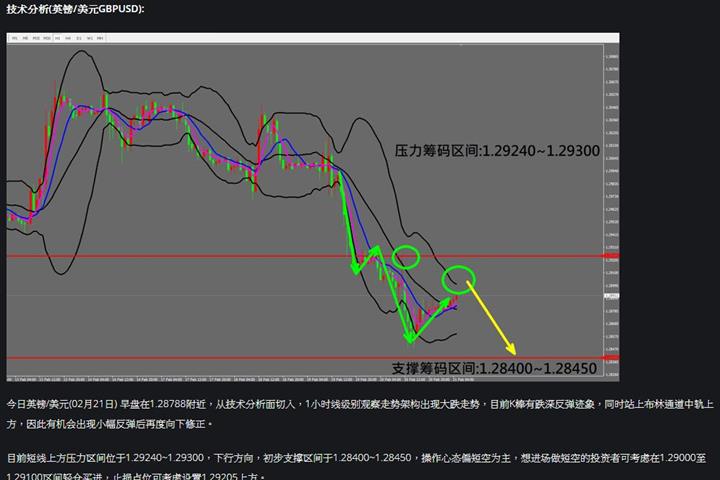Click the 技术分析 GBPUSD heading
The image size is (720, 480).
75,9
